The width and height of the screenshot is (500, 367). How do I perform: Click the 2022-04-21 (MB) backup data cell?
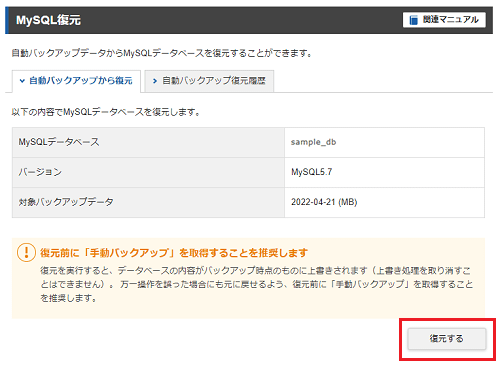[x=324, y=202]
